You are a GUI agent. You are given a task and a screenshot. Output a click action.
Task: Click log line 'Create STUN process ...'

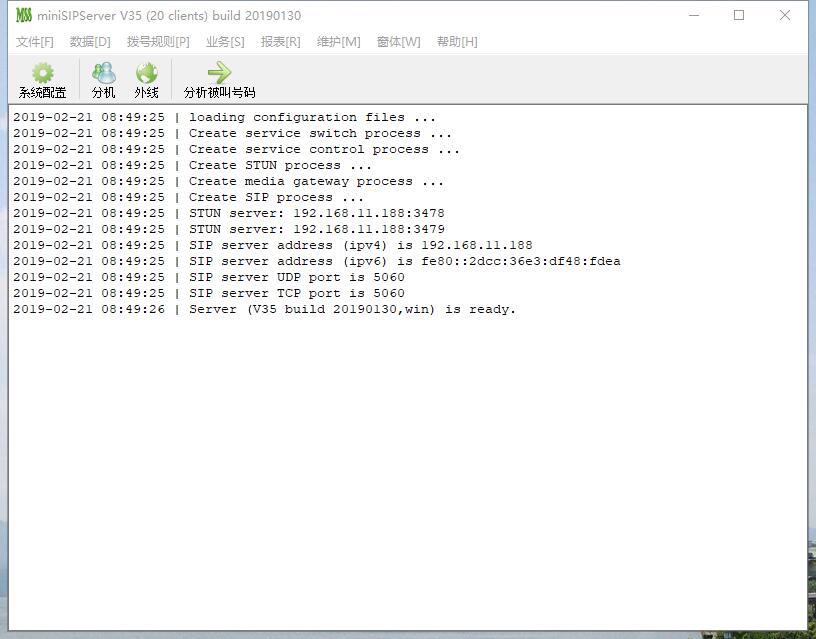[x=193, y=165]
